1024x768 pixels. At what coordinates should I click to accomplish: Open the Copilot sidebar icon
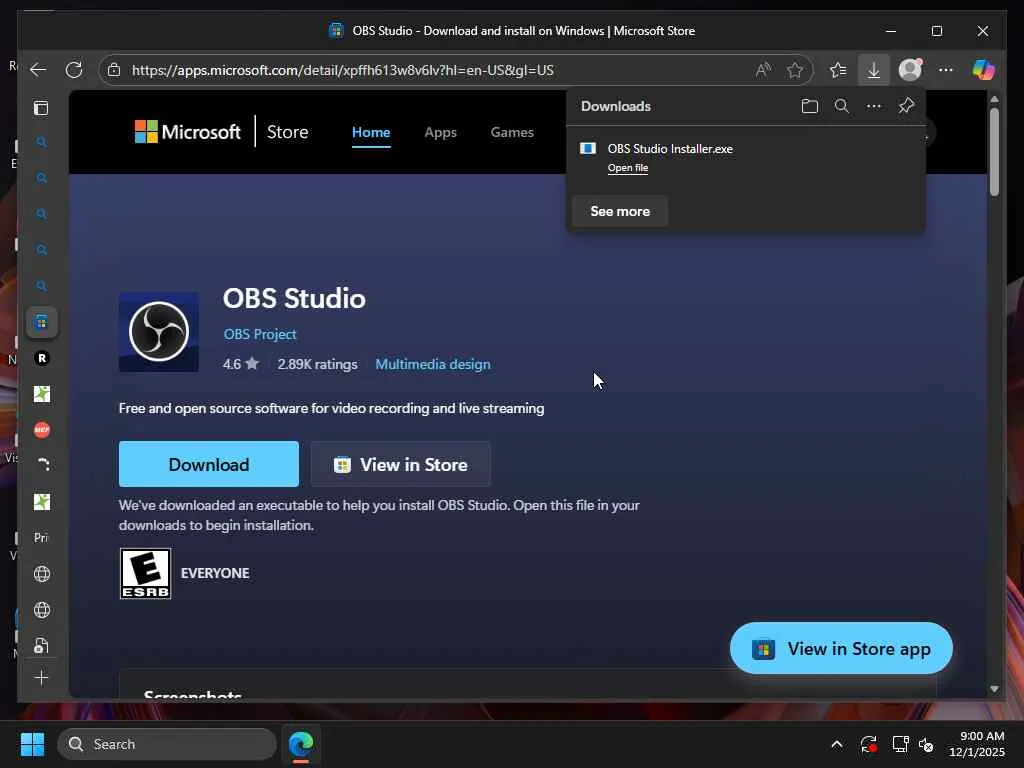click(x=983, y=70)
